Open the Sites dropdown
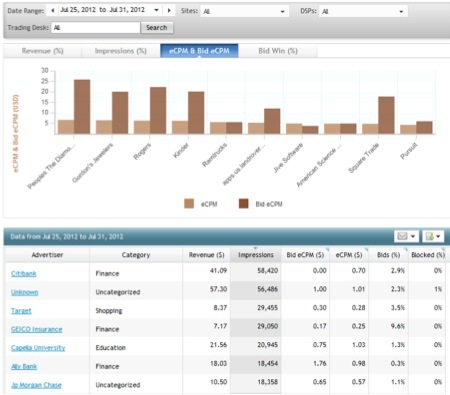Image resolution: width=450 pixels, height=395 pixels. point(244,11)
